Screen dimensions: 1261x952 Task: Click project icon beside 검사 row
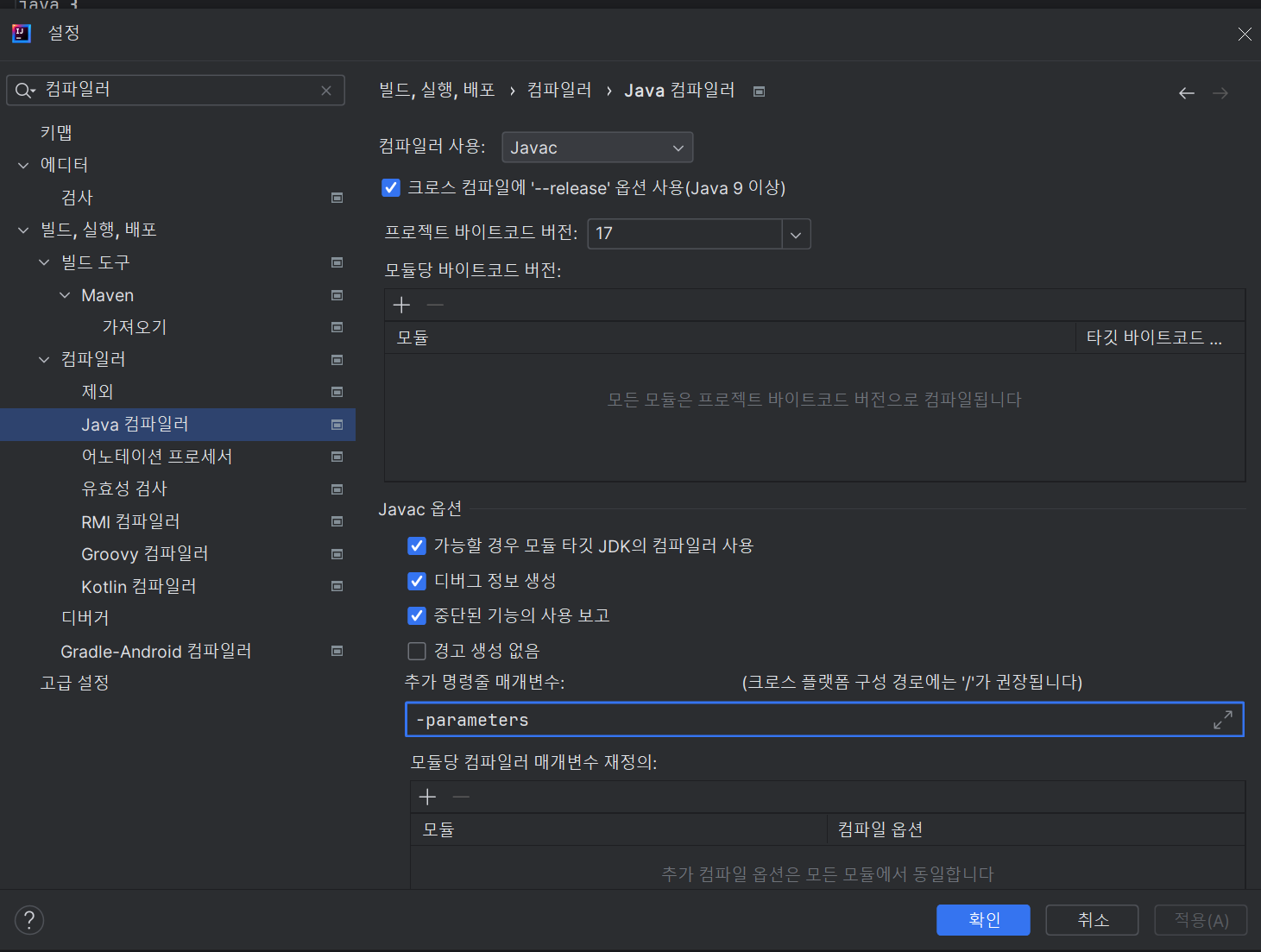[337, 198]
